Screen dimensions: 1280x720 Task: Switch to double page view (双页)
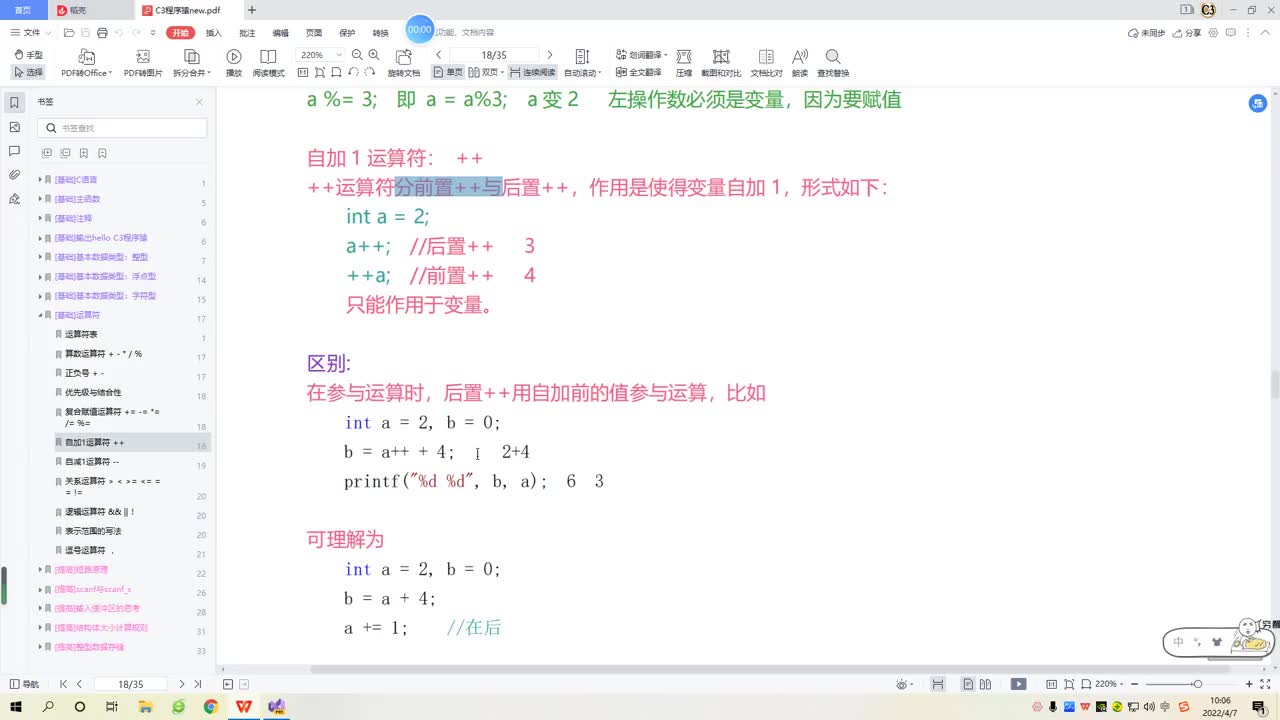pos(486,72)
